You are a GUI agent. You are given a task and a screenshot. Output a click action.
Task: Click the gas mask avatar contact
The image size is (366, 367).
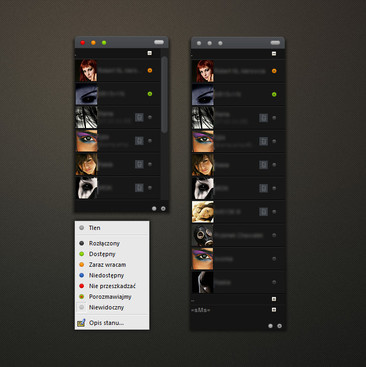[x=238, y=235]
